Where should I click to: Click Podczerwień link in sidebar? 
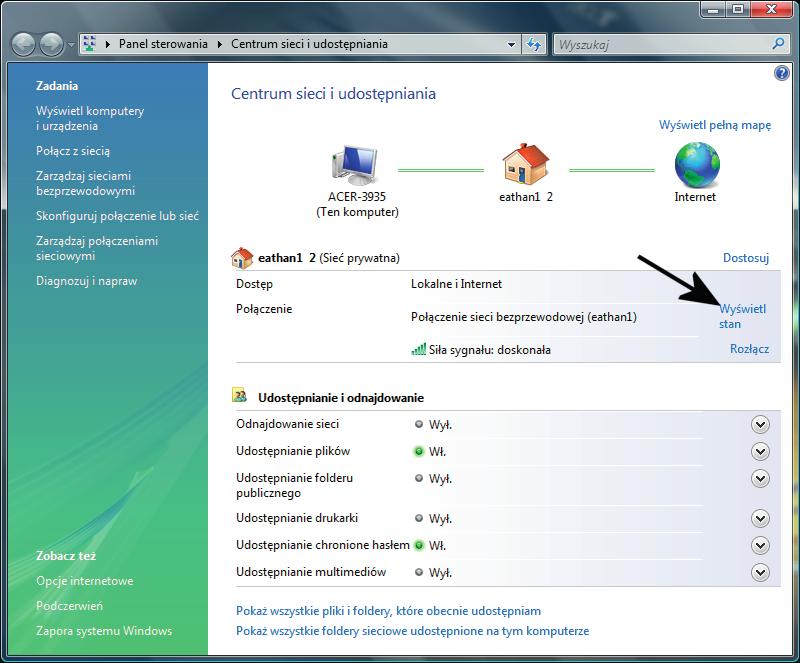tap(69, 606)
